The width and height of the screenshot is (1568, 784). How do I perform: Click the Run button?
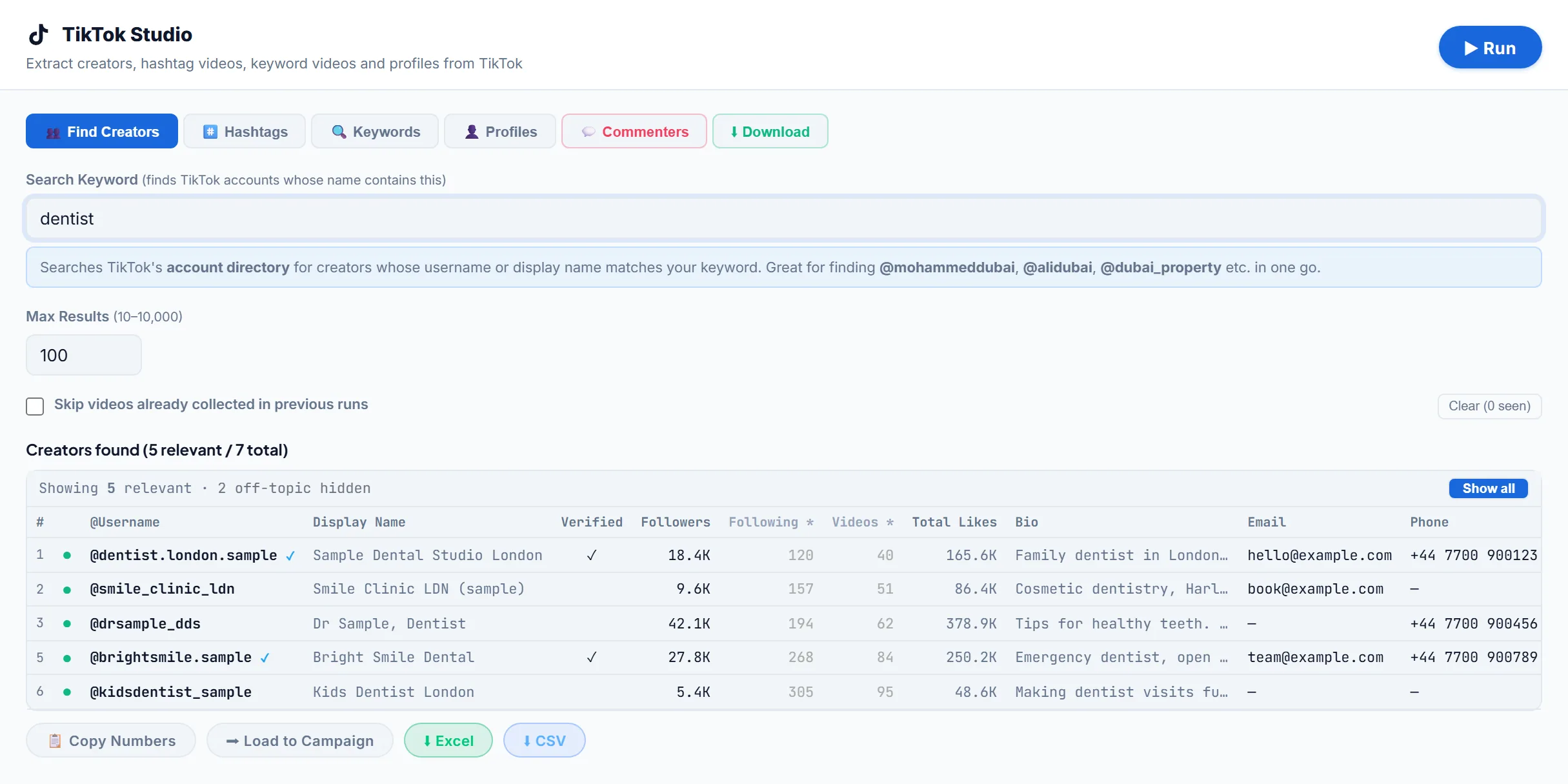click(1490, 48)
